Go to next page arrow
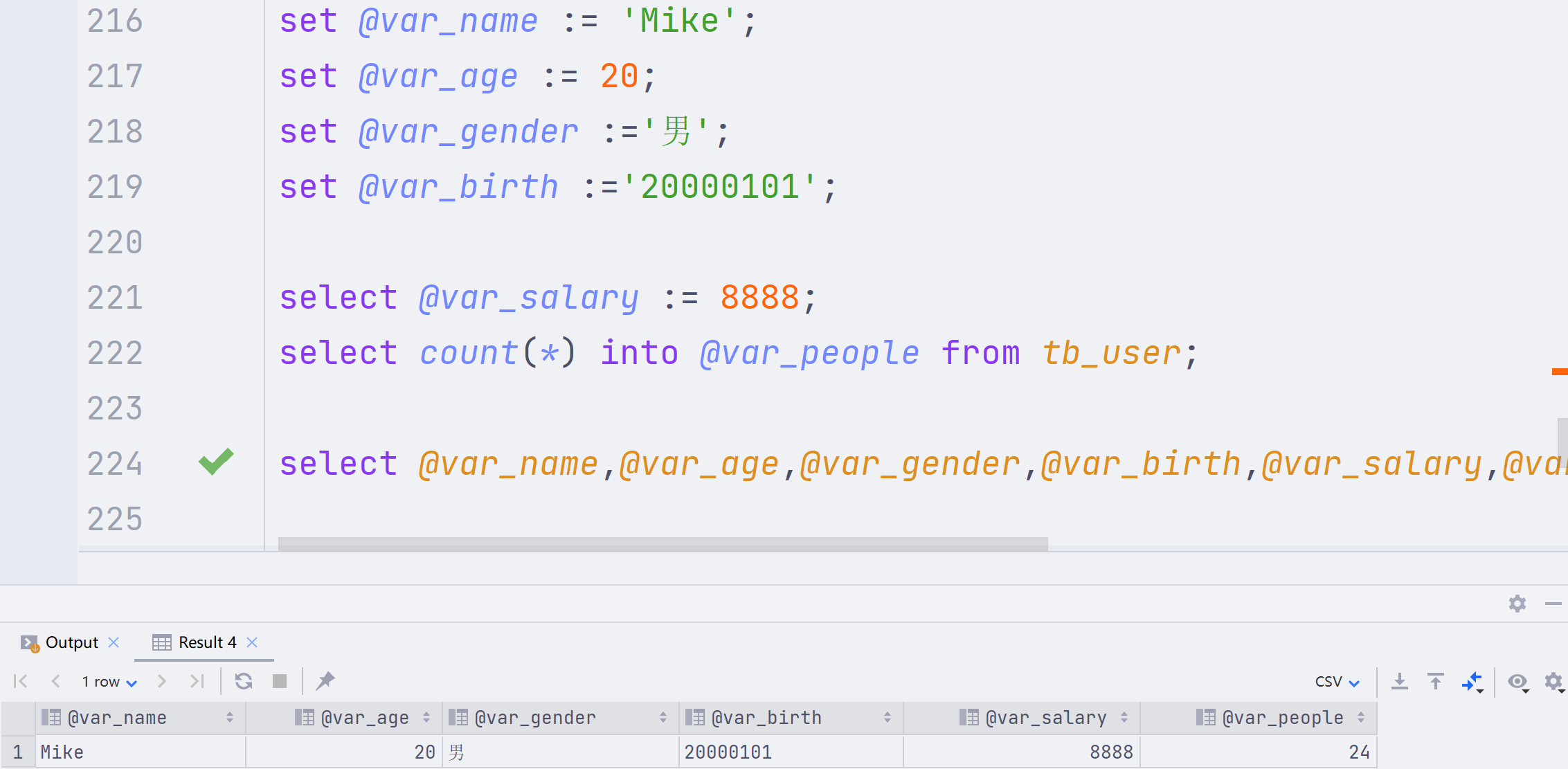Image resolution: width=1568 pixels, height=769 pixels. 161,681
